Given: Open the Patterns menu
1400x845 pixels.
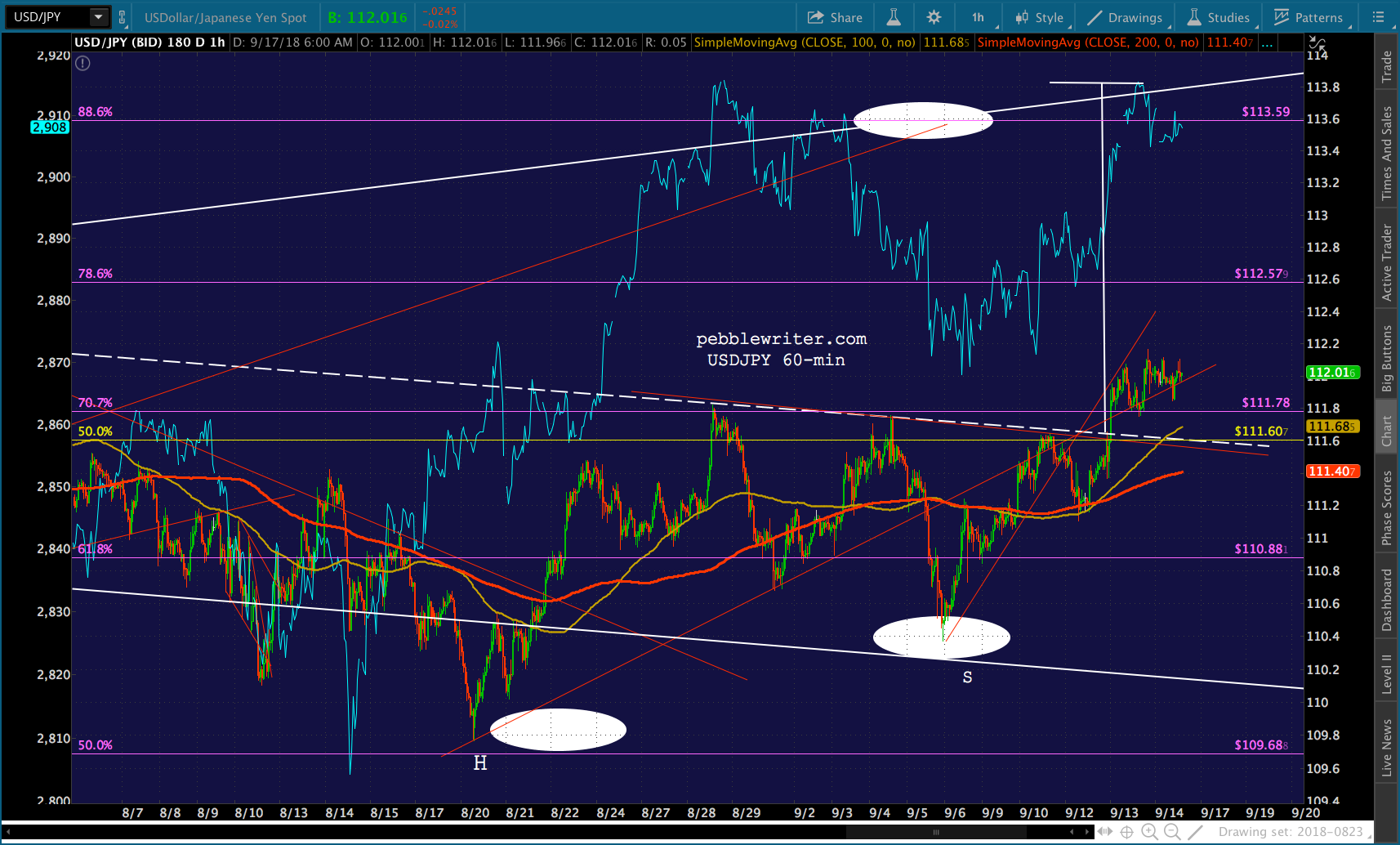Looking at the screenshot, I should click(x=1308, y=17).
